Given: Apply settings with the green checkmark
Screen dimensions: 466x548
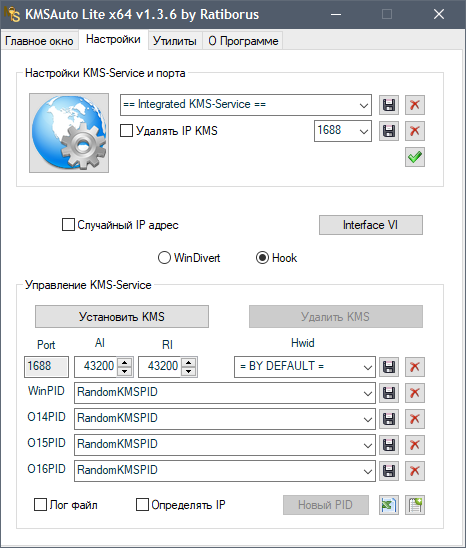Looking at the screenshot, I should click(415, 157).
